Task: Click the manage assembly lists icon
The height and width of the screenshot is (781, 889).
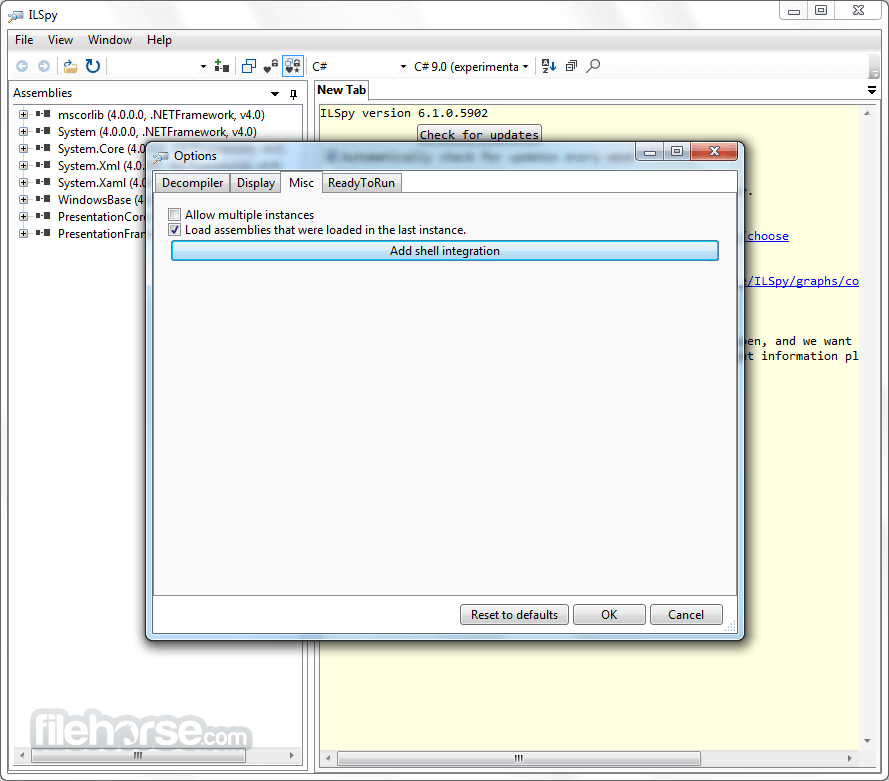Action: (222, 66)
